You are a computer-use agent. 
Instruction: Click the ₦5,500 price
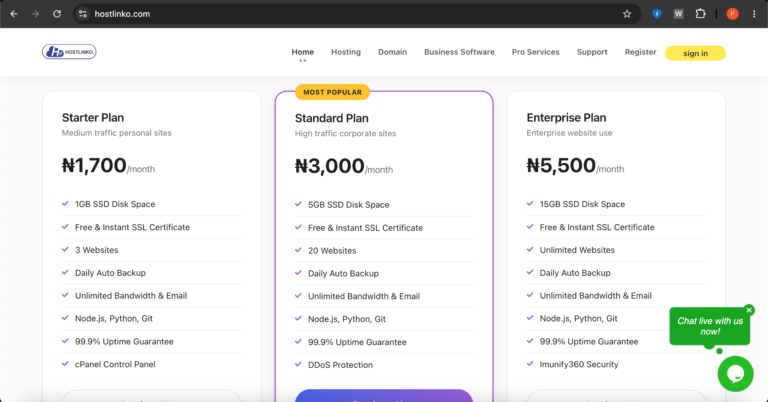point(561,166)
